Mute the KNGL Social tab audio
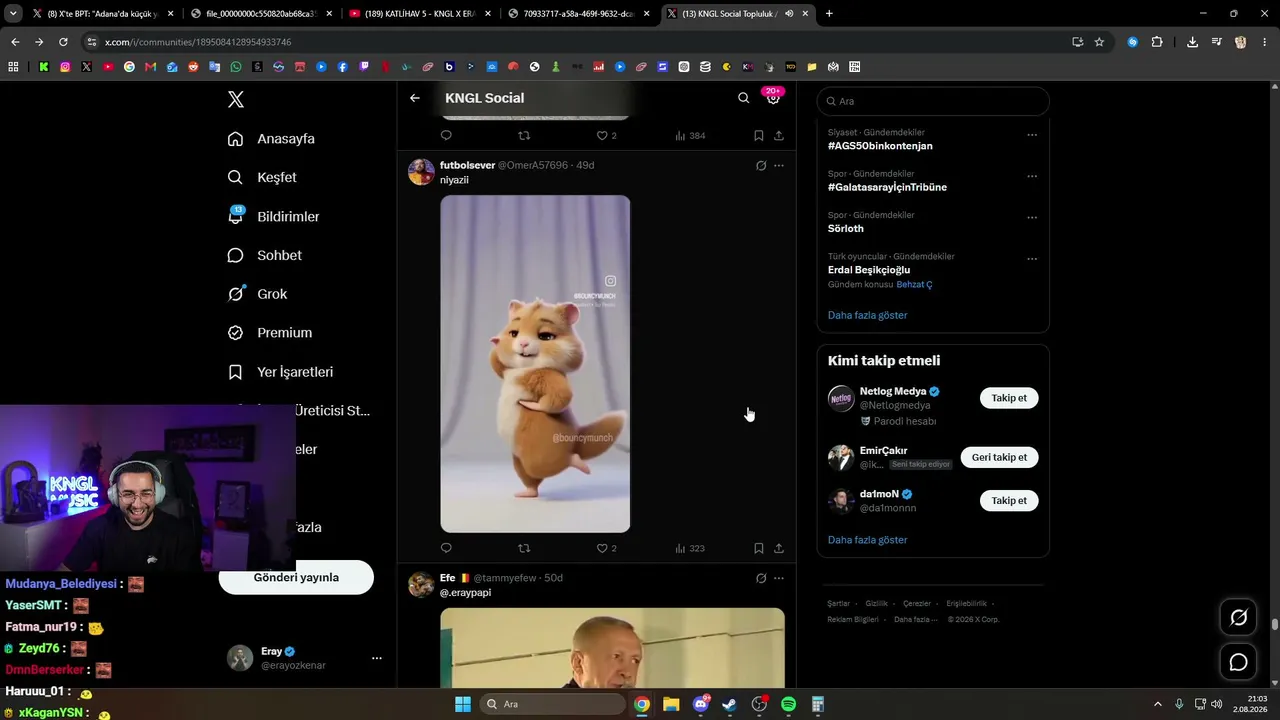The width and height of the screenshot is (1280, 720). click(x=789, y=14)
